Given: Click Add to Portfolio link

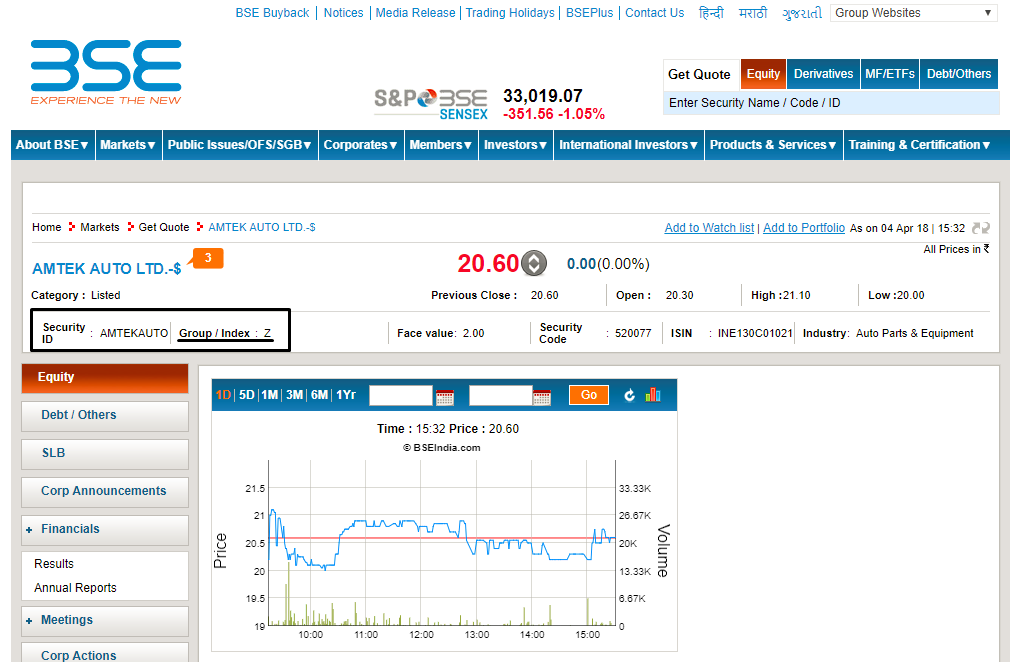Looking at the screenshot, I should click(x=803, y=228).
